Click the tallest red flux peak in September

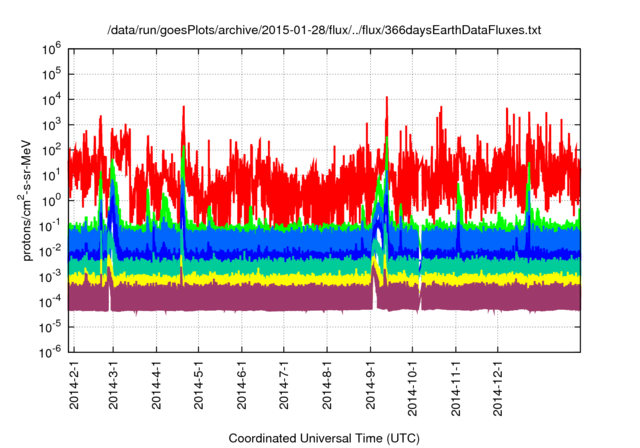click(x=387, y=118)
